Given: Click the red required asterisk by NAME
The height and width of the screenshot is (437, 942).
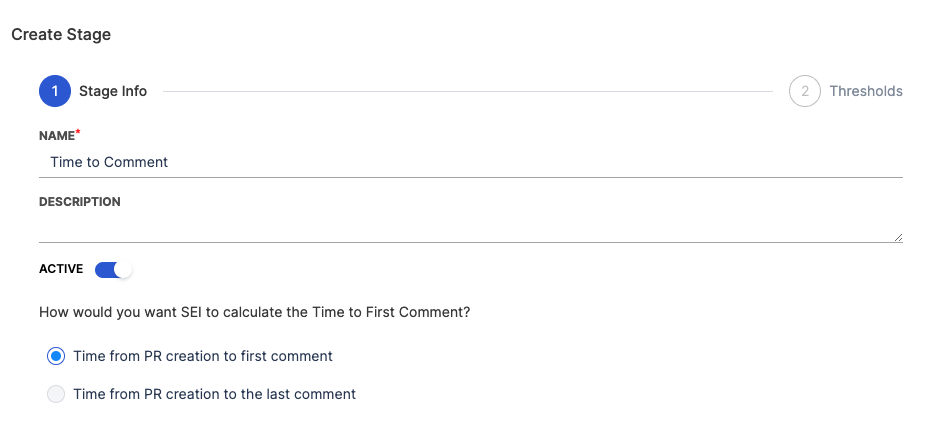Looking at the screenshot, I should point(78,132).
